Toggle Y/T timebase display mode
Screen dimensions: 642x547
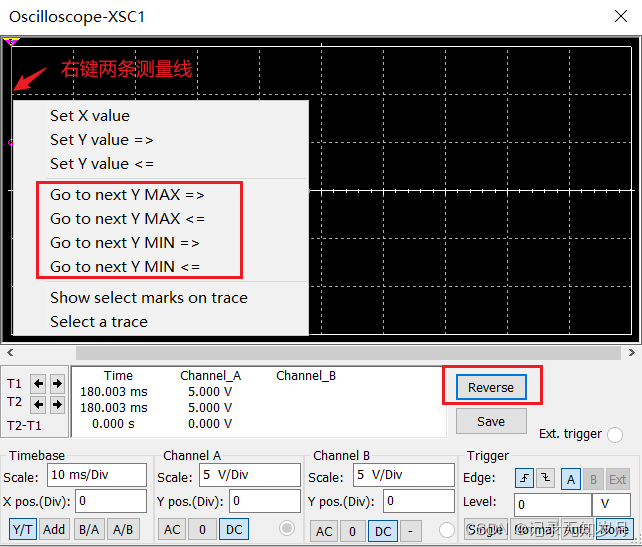click(22, 529)
